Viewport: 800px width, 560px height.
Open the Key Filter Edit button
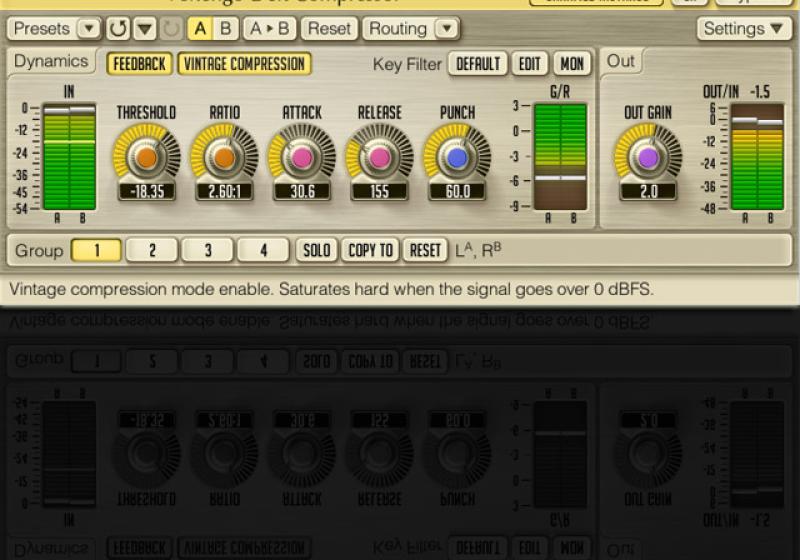point(530,64)
